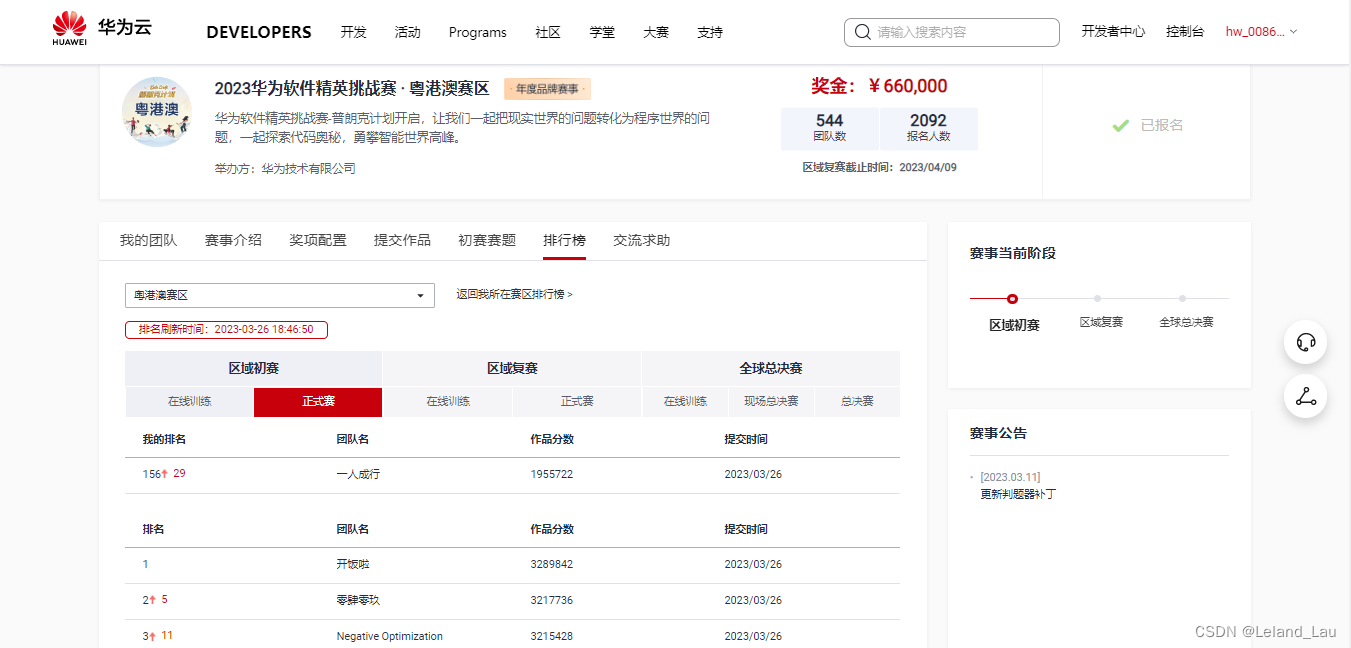Click the search magnifier icon
Screen dimensions: 1351x648
[862, 32]
